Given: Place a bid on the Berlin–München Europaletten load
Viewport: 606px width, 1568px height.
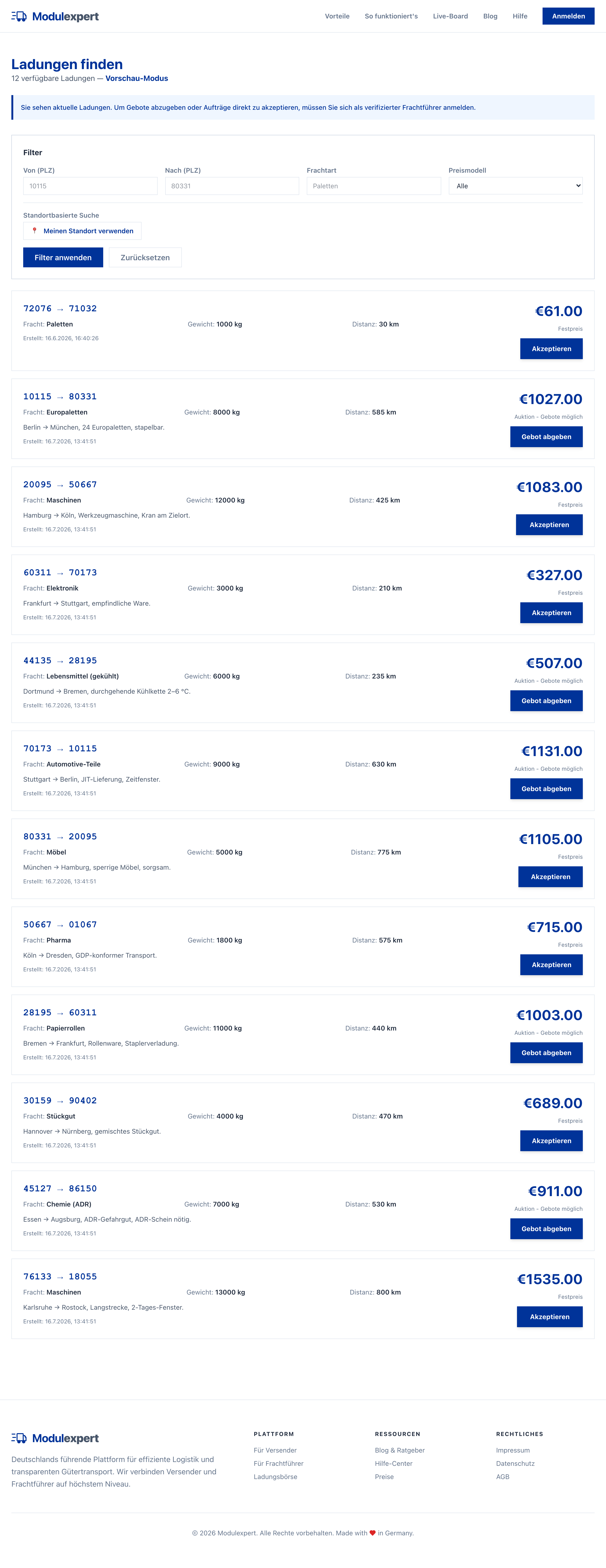Looking at the screenshot, I should 546,436.
